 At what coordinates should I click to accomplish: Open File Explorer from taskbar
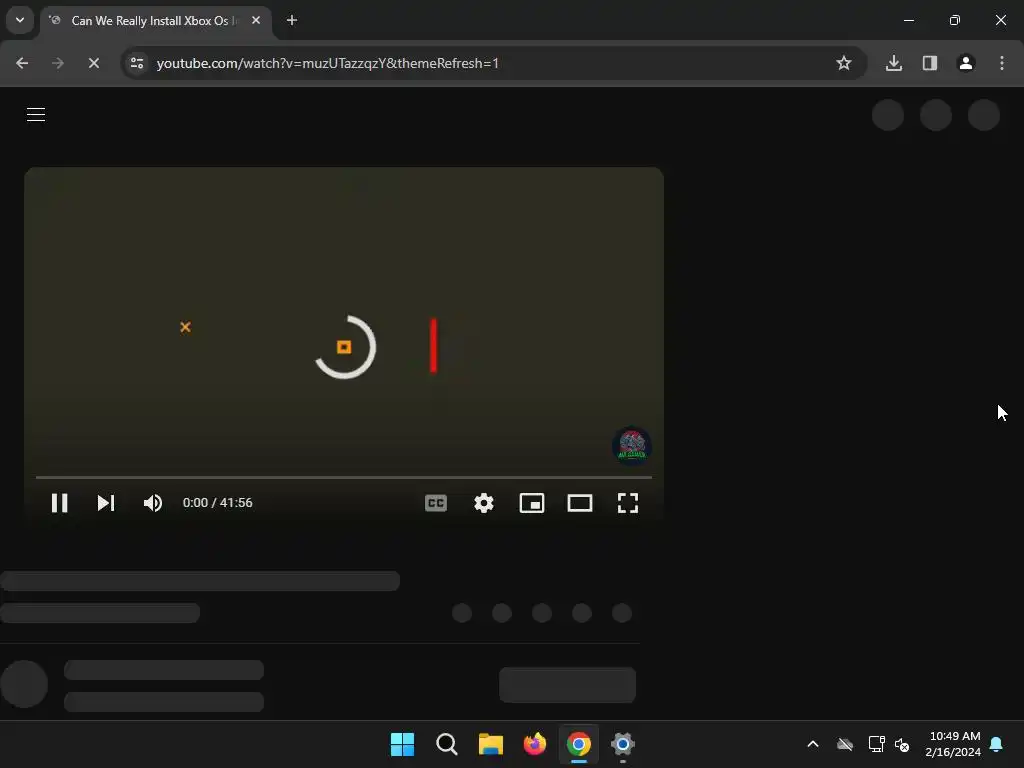490,744
